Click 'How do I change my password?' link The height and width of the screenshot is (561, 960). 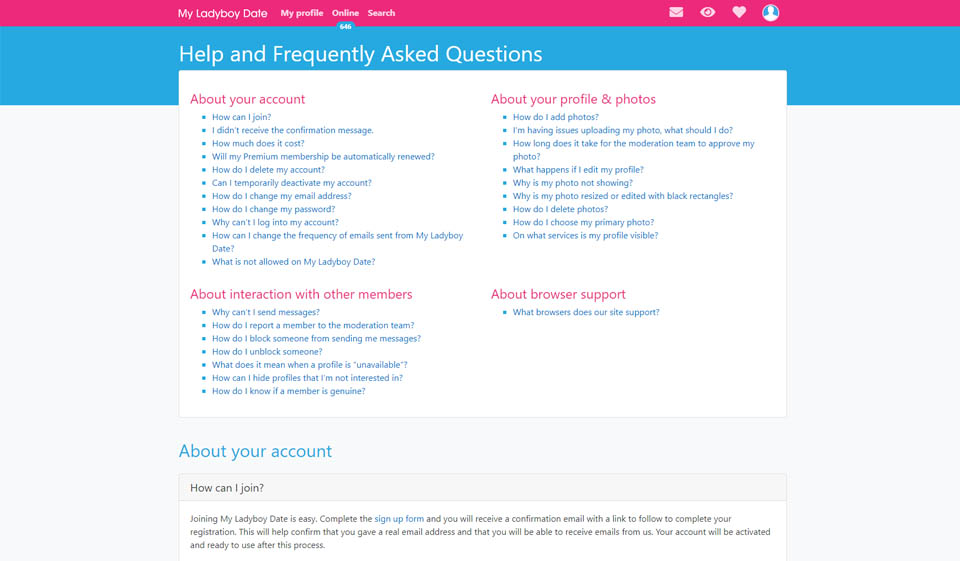tap(273, 210)
